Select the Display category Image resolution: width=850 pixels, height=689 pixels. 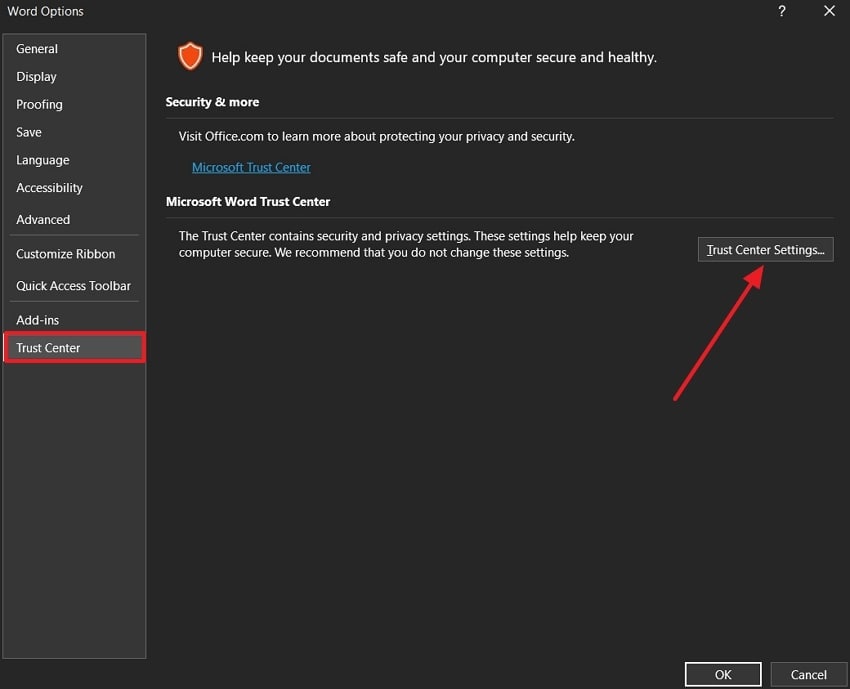pos(36,77)
